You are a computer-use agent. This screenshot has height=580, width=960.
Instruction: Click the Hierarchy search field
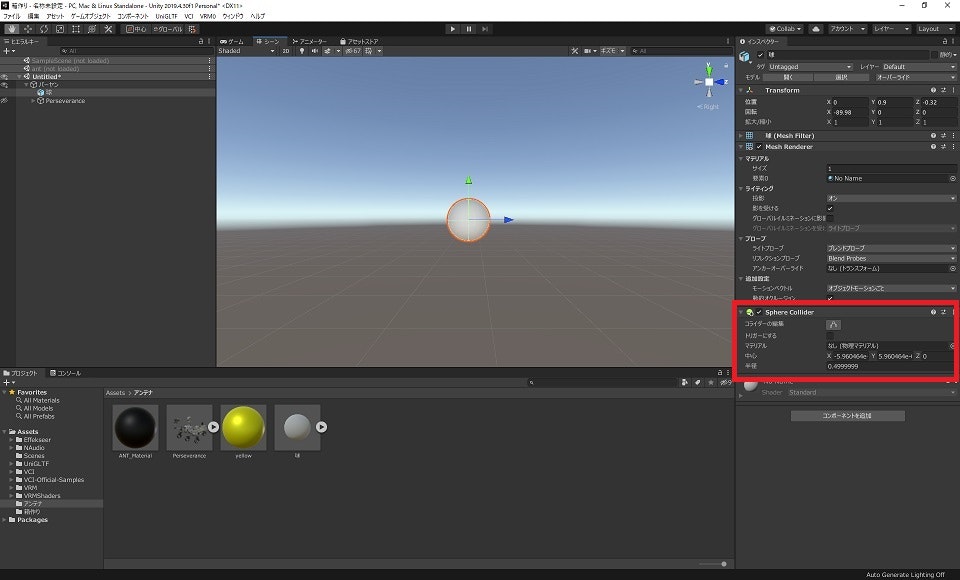135,51
